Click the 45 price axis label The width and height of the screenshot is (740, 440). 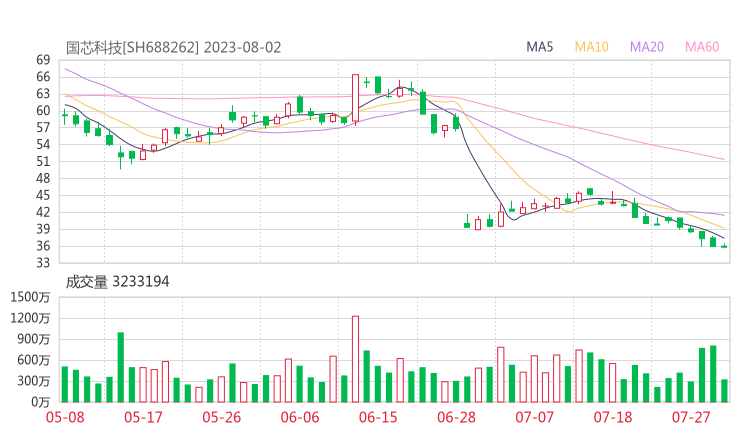click(43, 195)
